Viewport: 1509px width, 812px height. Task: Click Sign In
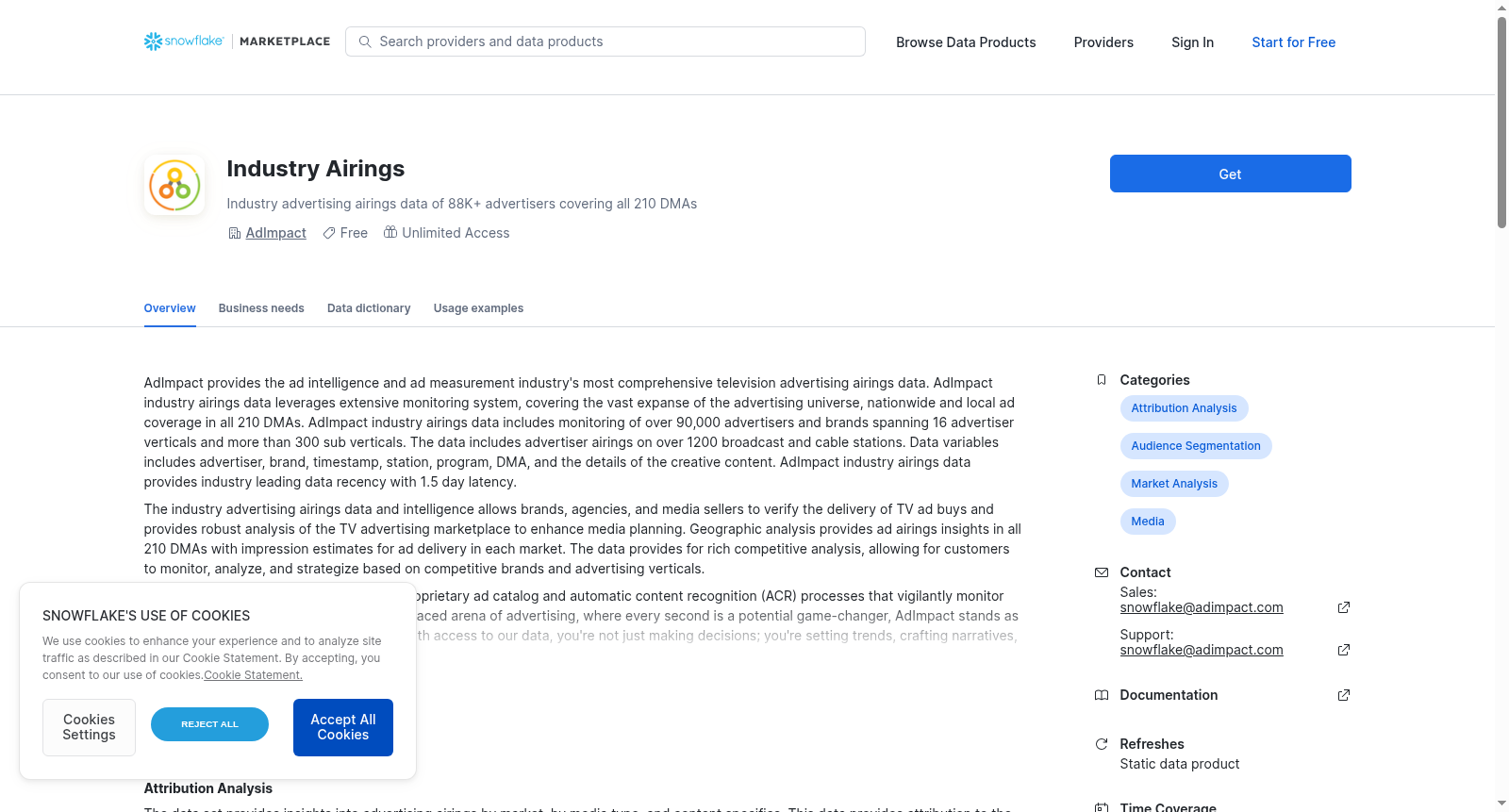(x=1192, y=42)
